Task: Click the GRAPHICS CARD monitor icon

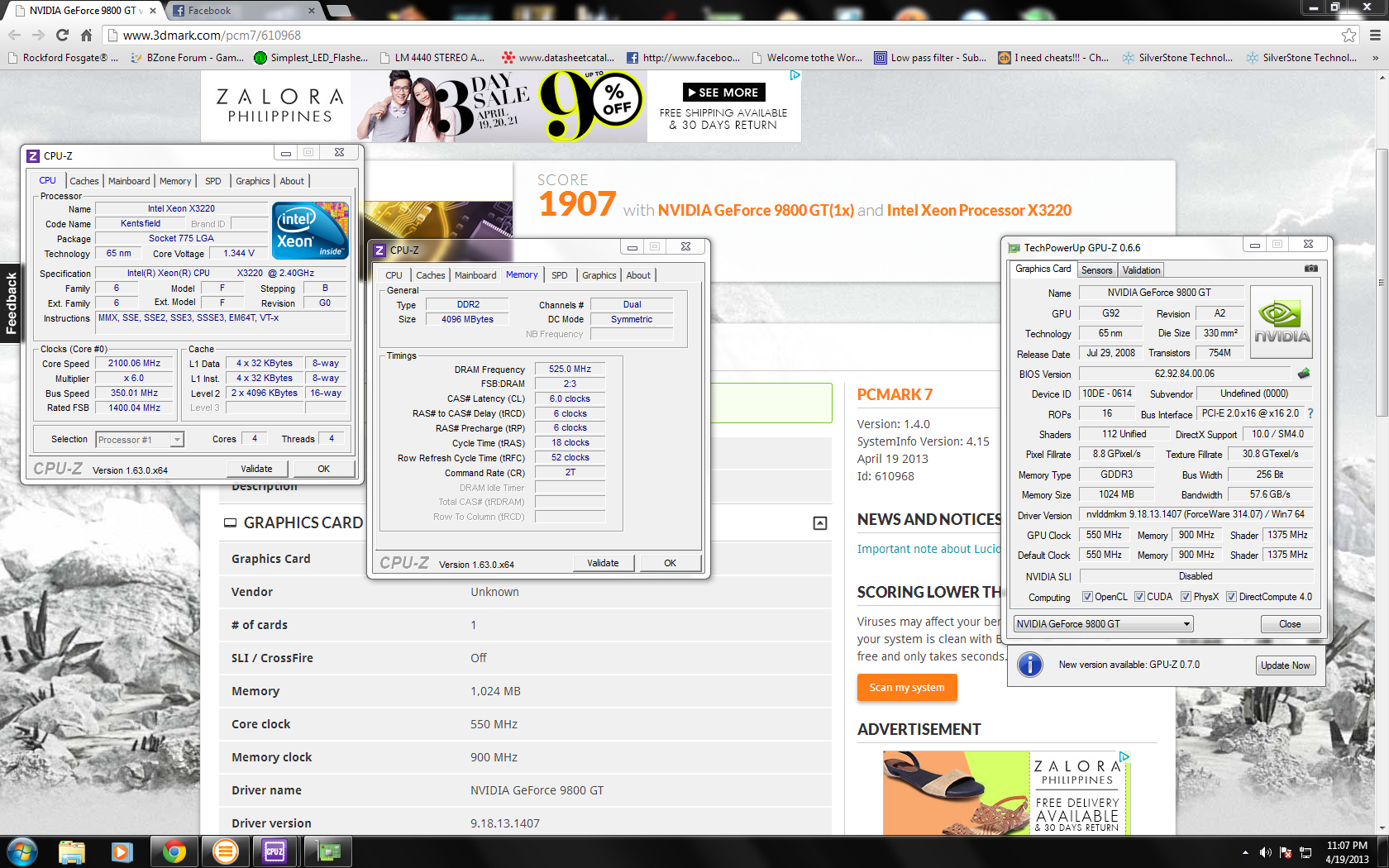Action: (230, 523)
